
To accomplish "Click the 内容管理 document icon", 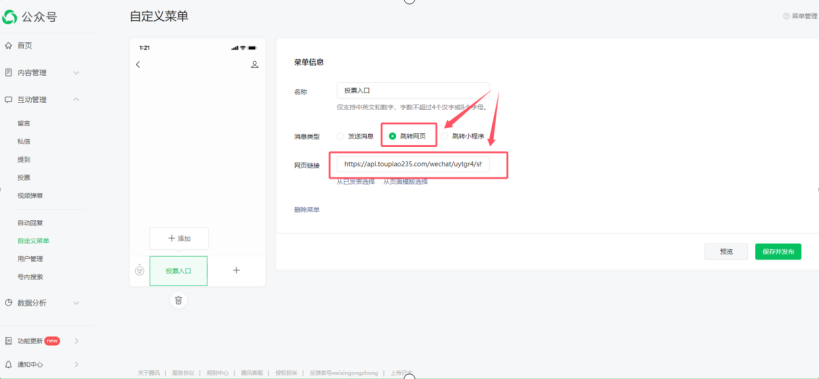I will point(8,73).
